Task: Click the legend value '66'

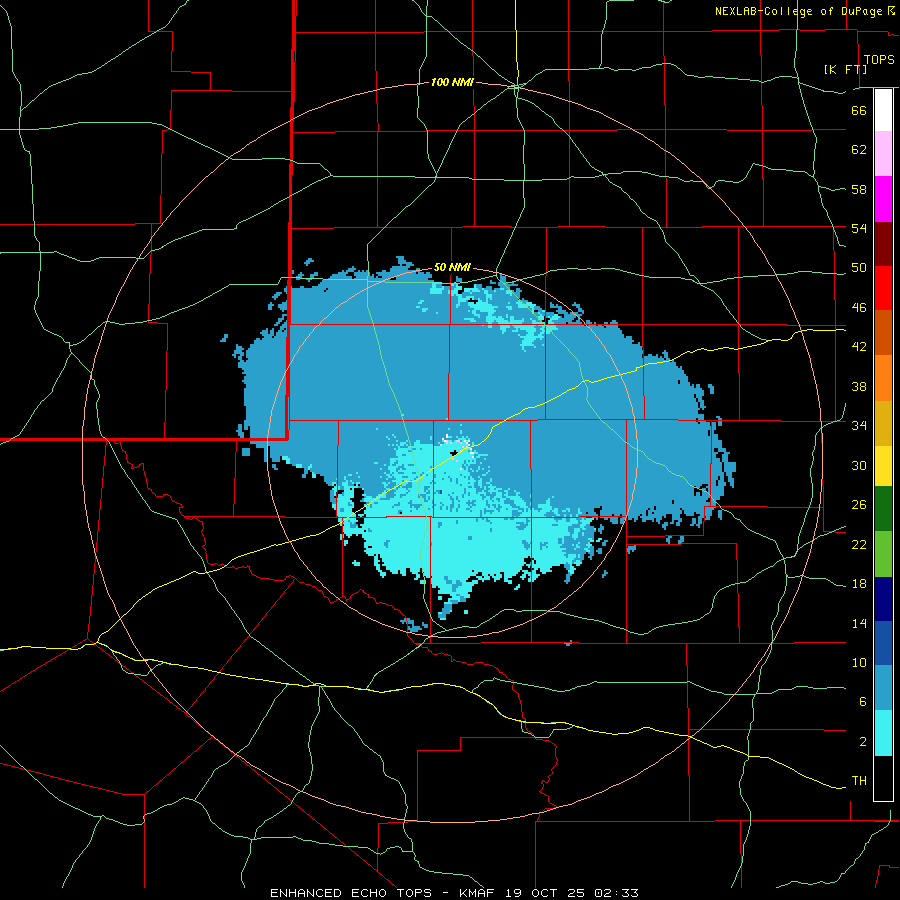Action: coord(859,110)
